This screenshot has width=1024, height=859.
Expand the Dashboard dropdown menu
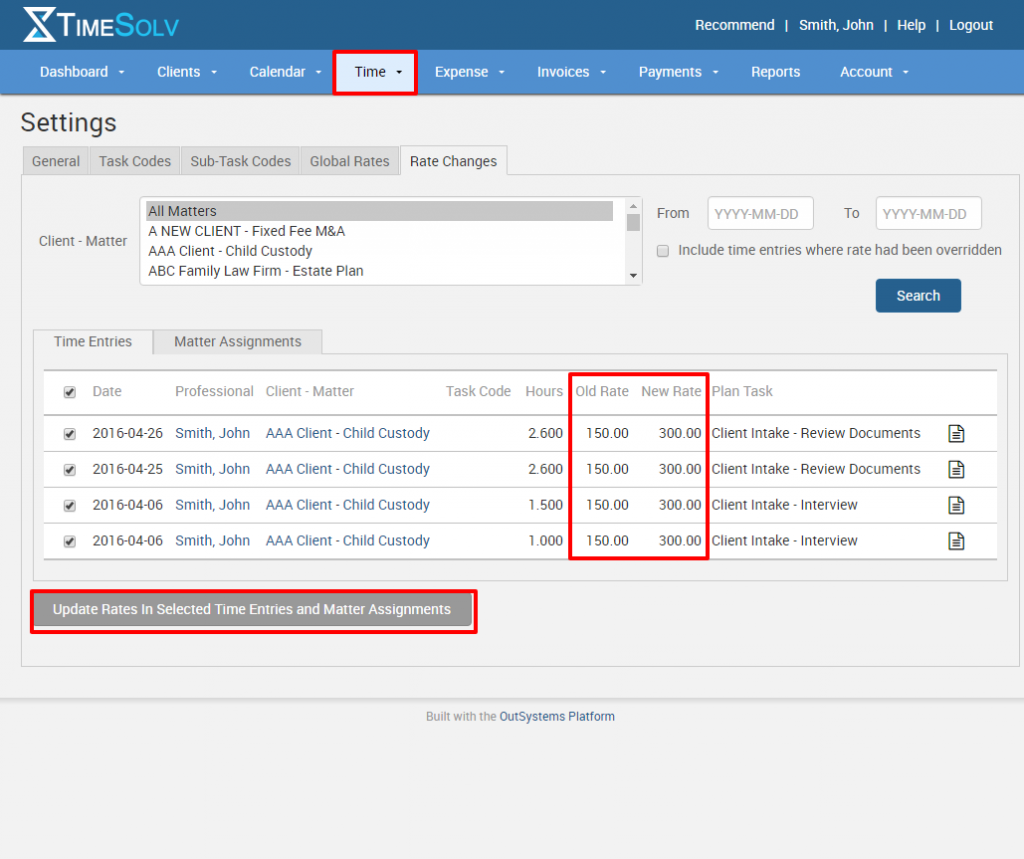coord(82,72)
